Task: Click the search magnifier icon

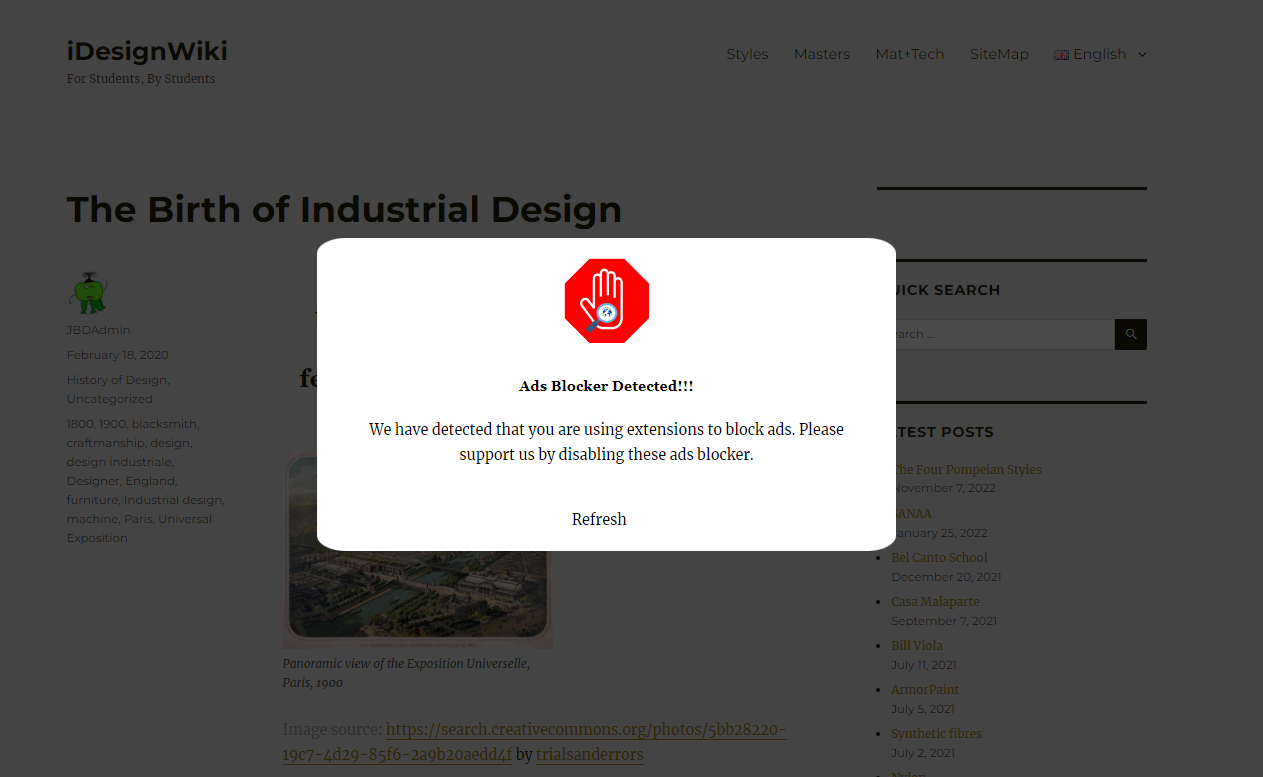Action: click(x=1130, y=334)
